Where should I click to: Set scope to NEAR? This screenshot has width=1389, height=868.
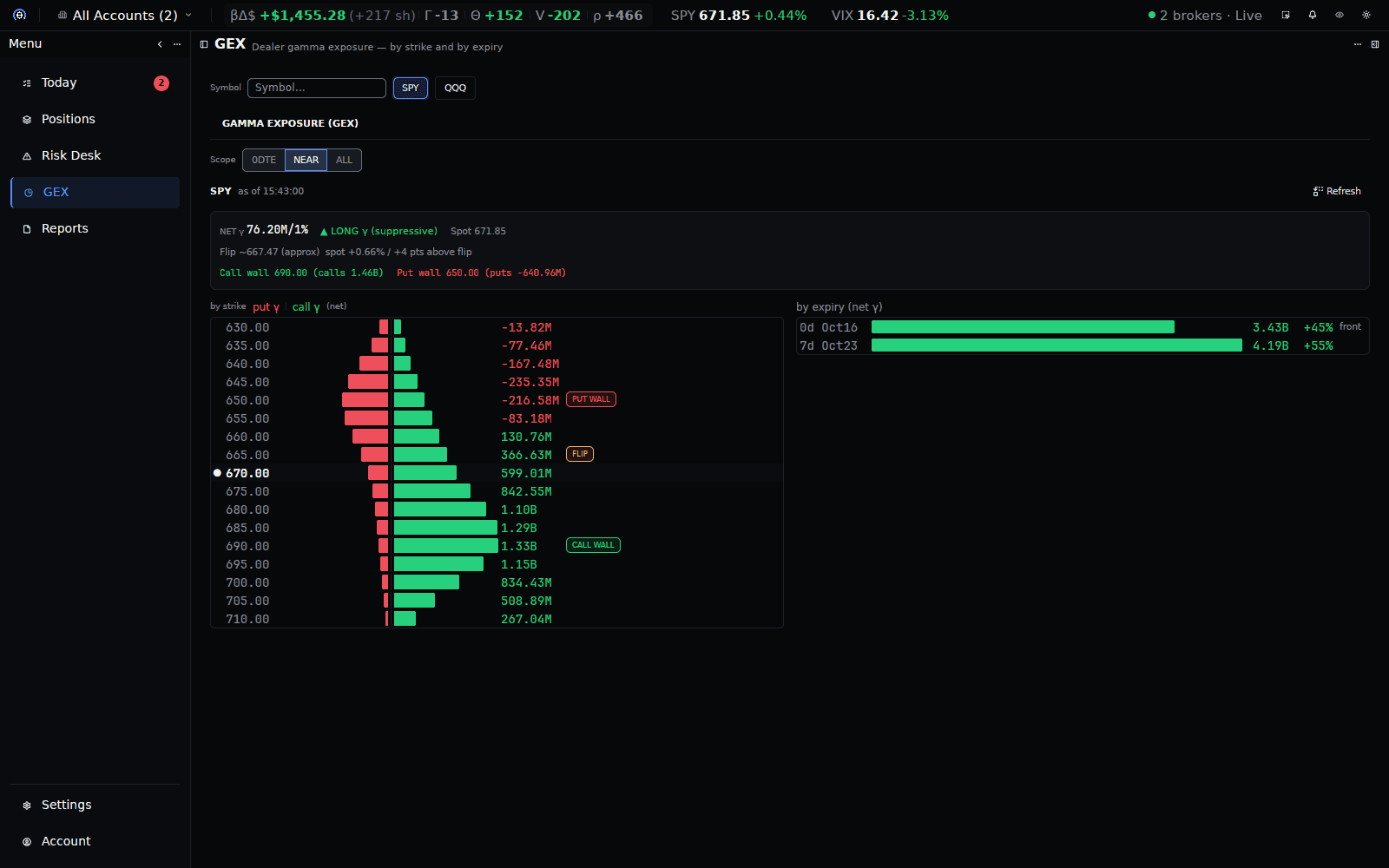pos(306,160)
